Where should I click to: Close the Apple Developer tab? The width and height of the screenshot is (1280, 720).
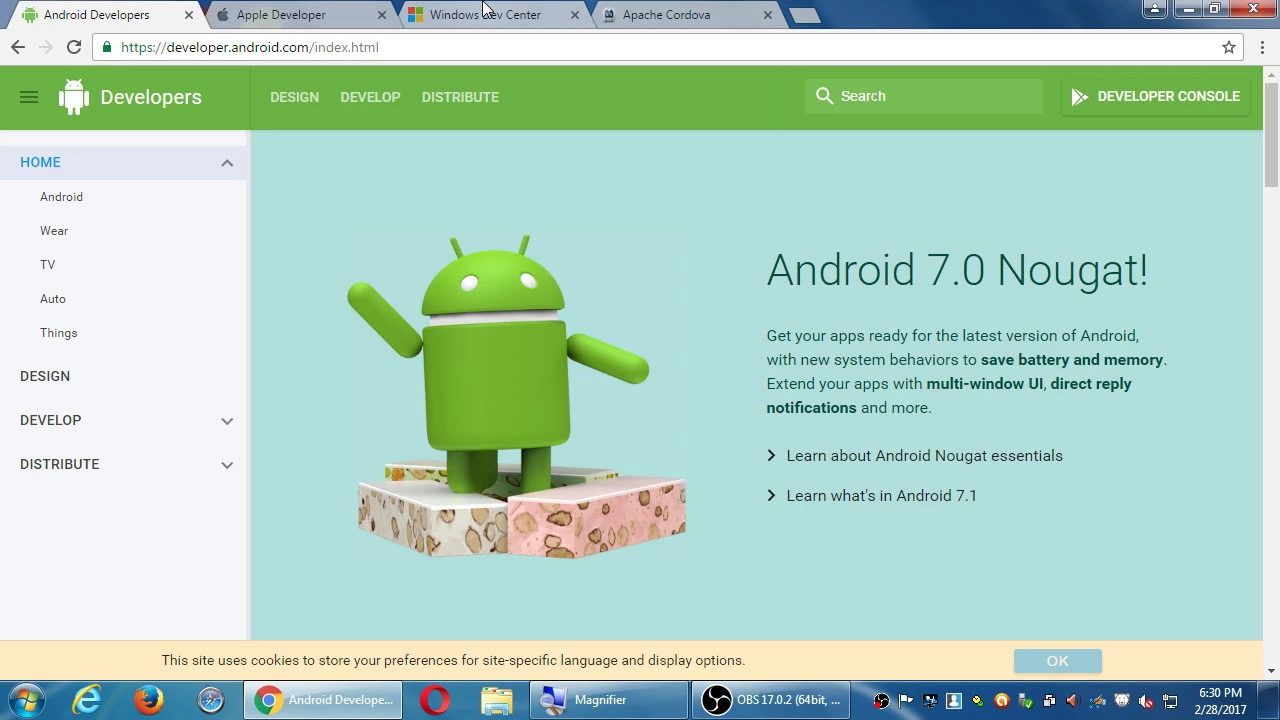[381, 15]
